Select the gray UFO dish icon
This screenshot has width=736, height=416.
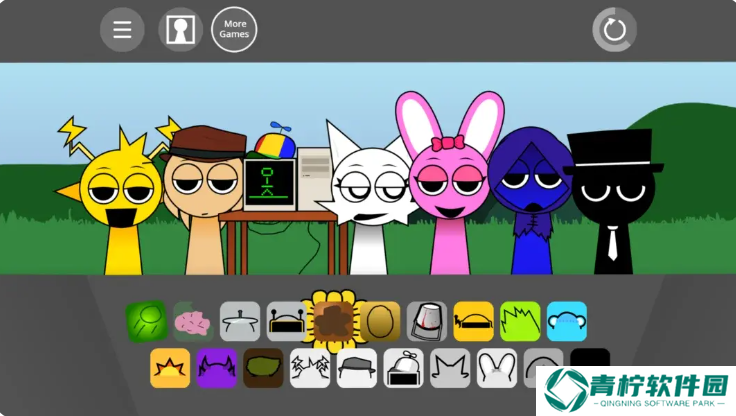point(240,322)
